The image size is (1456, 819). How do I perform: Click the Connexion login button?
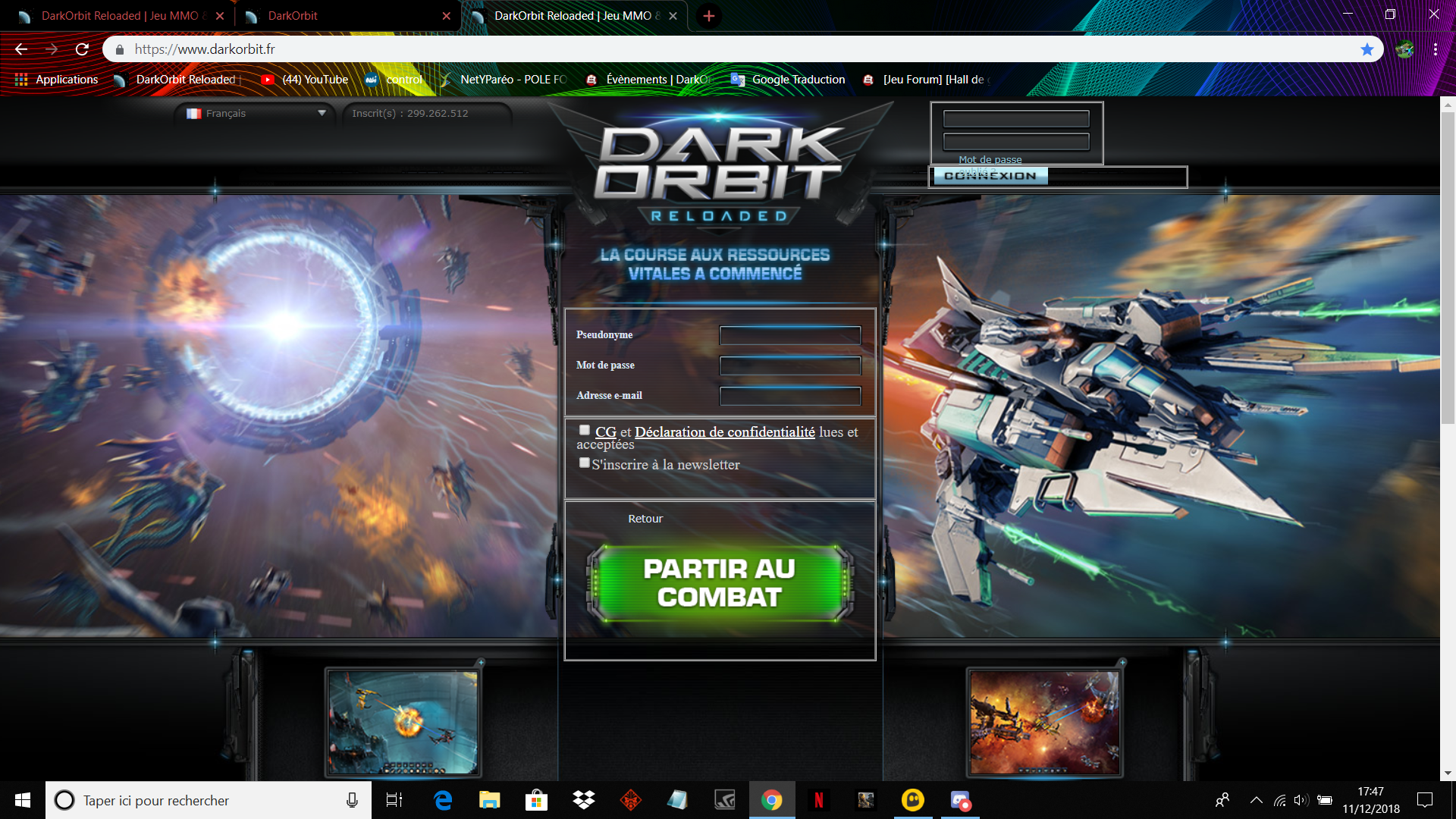point(990,176)
